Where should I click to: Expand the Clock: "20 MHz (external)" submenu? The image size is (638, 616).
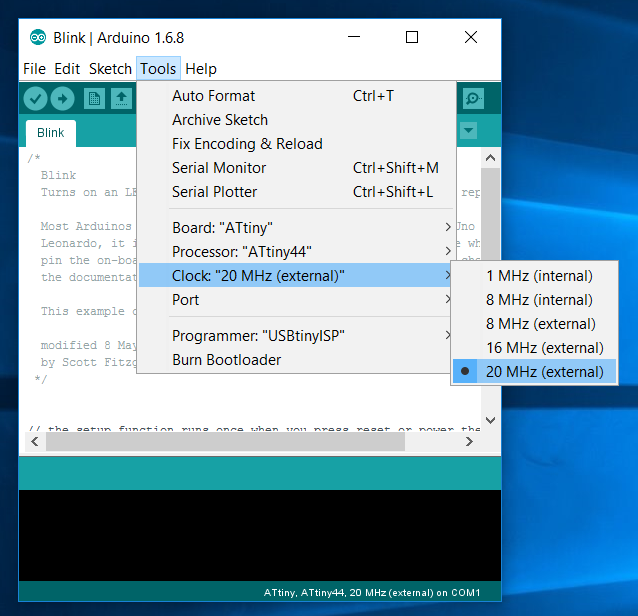[297, 276]
